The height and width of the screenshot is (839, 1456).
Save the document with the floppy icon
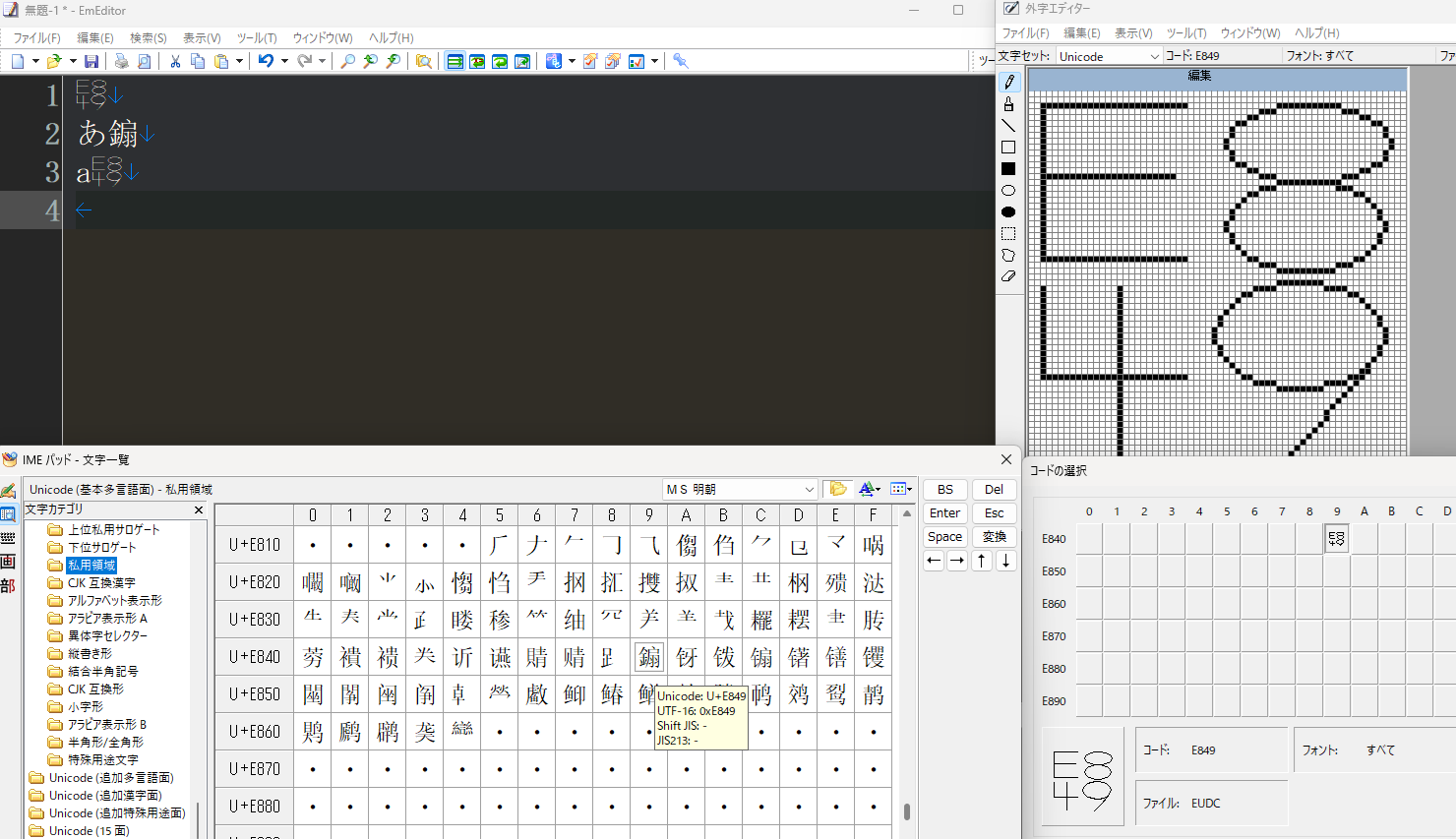pyautogui.click(x=91, y=61)
